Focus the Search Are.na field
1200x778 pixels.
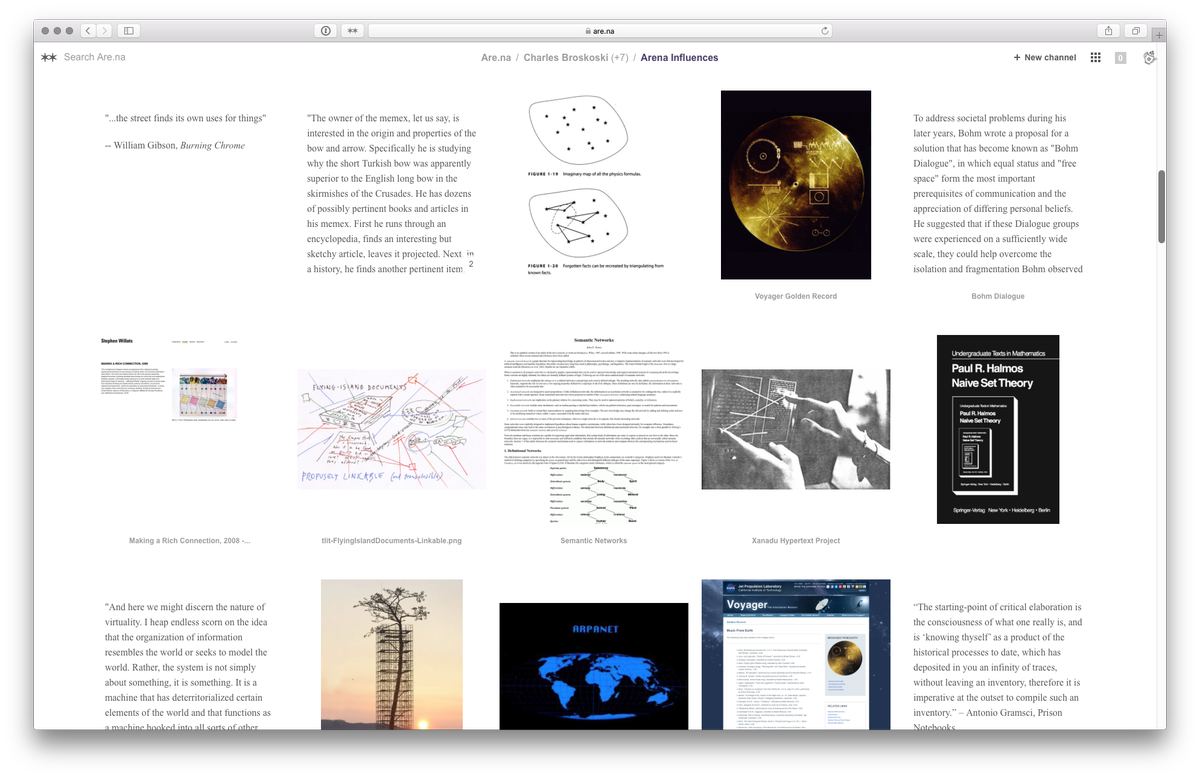(x=95, y=57)
